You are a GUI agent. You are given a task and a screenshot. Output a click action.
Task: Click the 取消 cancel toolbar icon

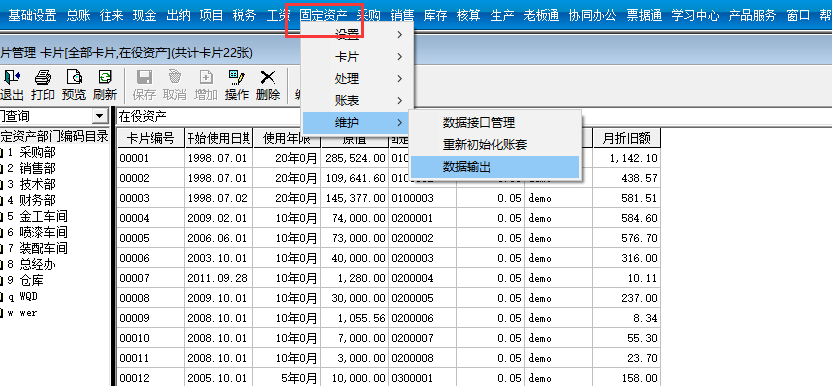(175, 85)
